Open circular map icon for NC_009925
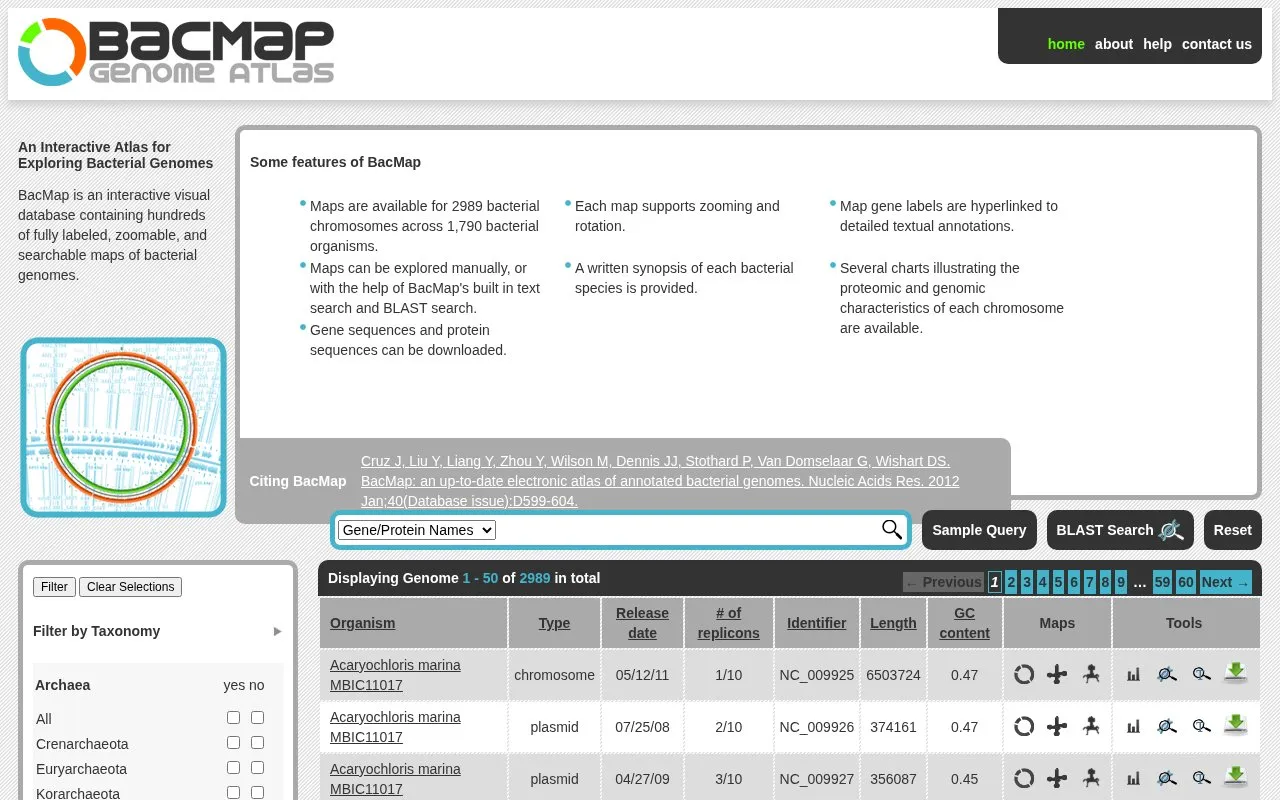The width and height of the screenshot is (1280, 800). point(1024,675)
